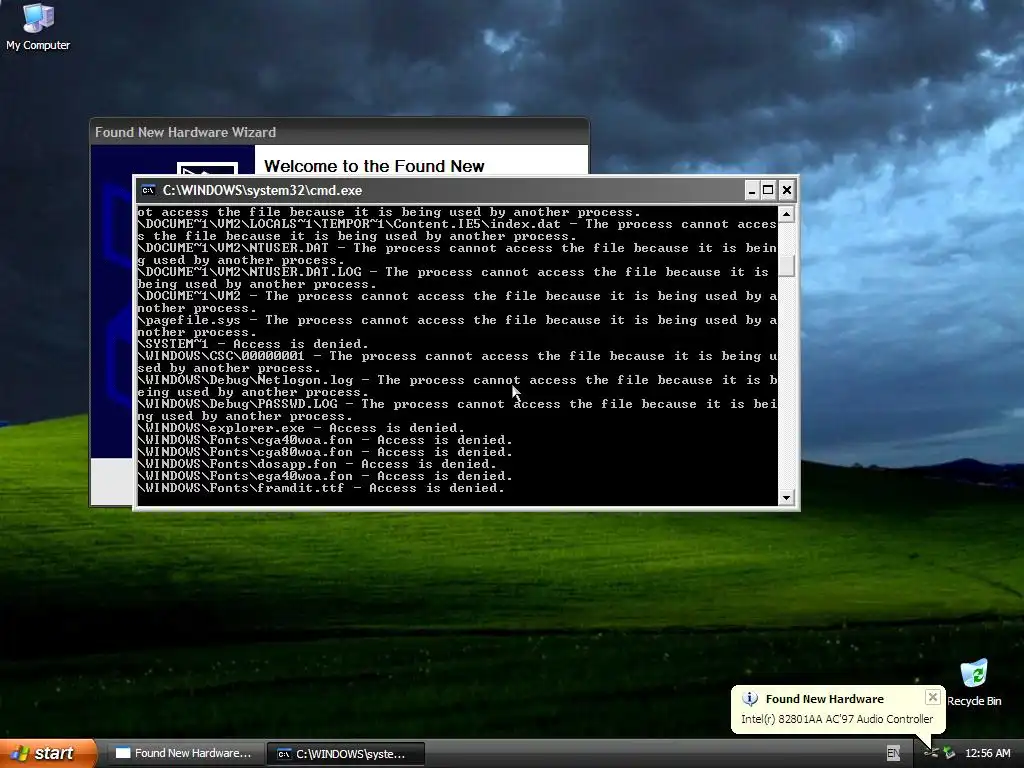1024x768 pixels.
Task: Click the Safely Remove Hardware tray icon
Action: [x=949, y=753]
